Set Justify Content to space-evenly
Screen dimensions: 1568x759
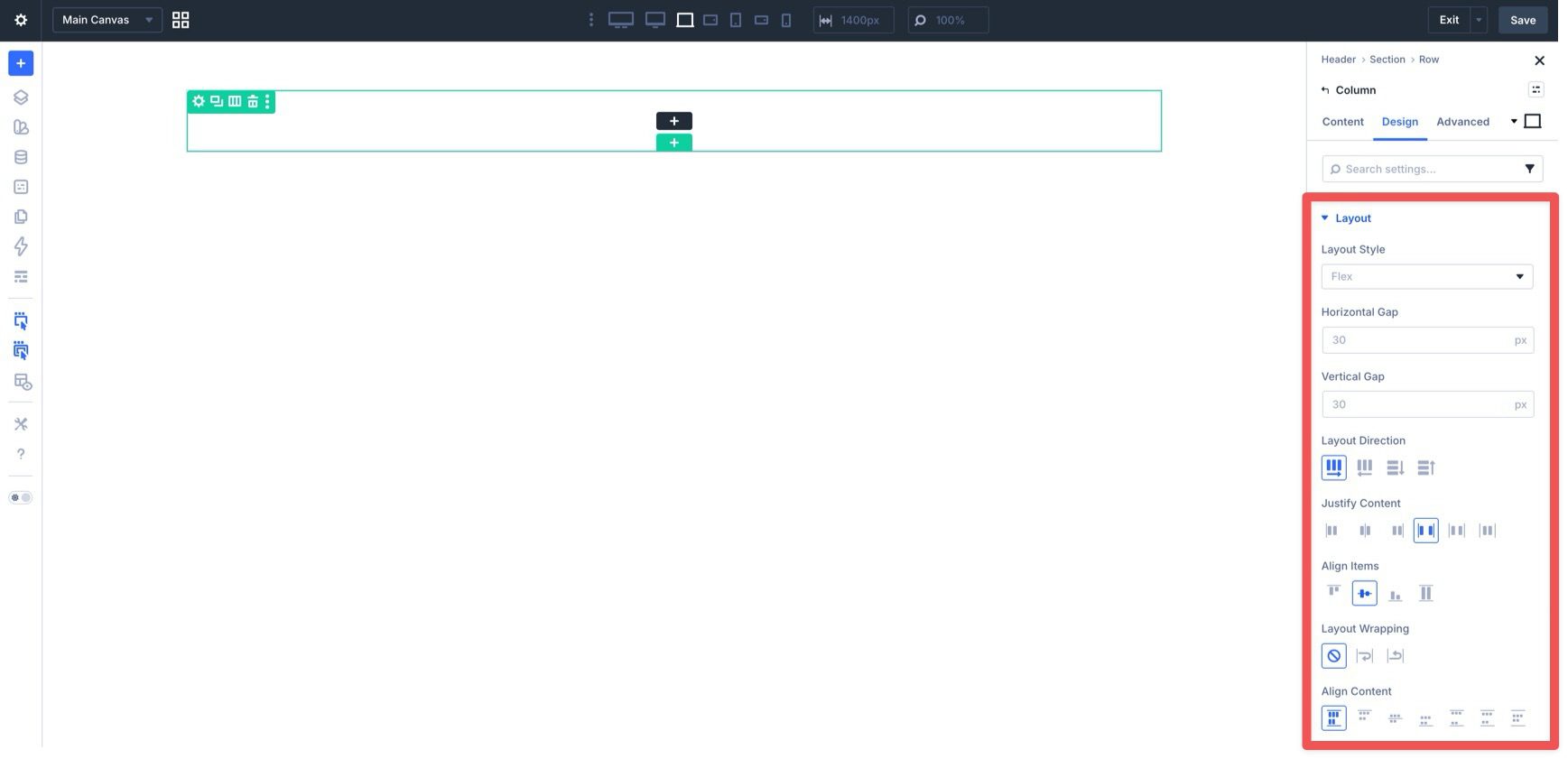point(1488,531)
